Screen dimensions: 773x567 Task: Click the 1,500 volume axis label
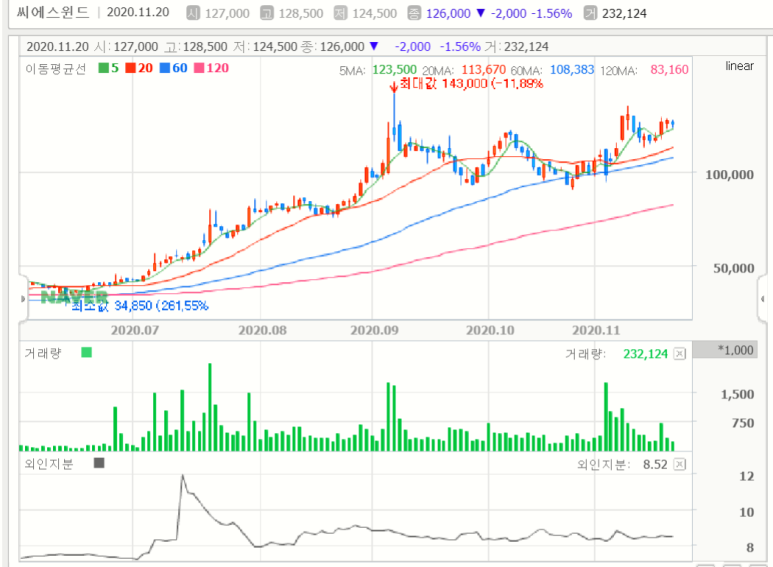pos(737,394)
